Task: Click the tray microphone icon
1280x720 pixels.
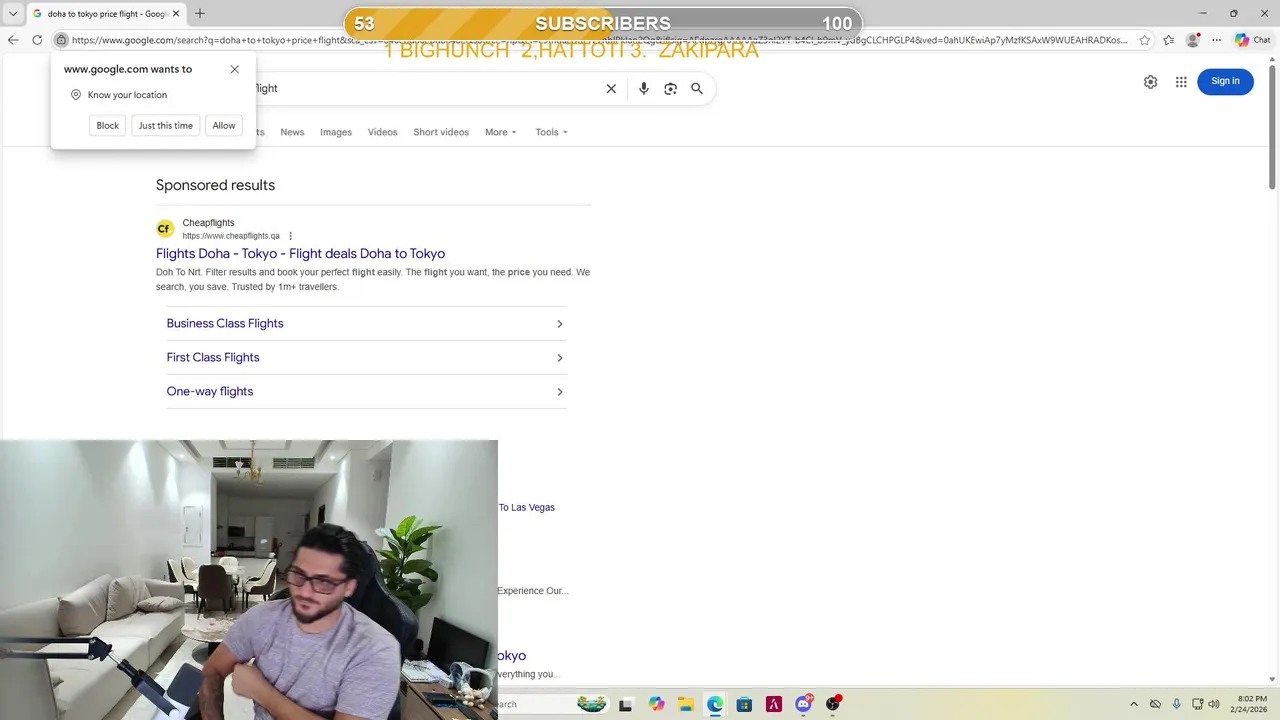Action: [x=1176, y=704]
